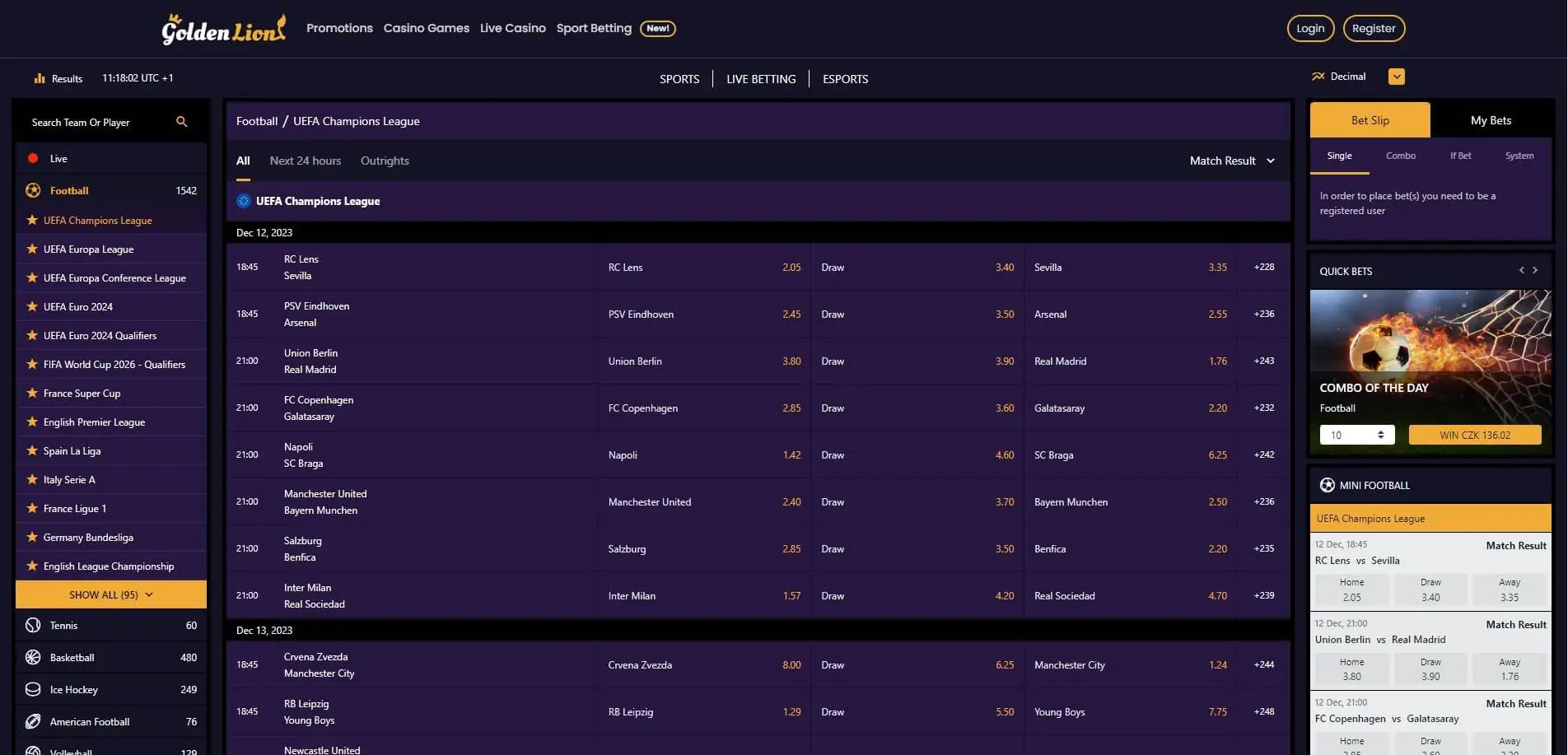
Task: Increase stake using the Quick Bets stepper
Action: click(x=1382, y=431)
